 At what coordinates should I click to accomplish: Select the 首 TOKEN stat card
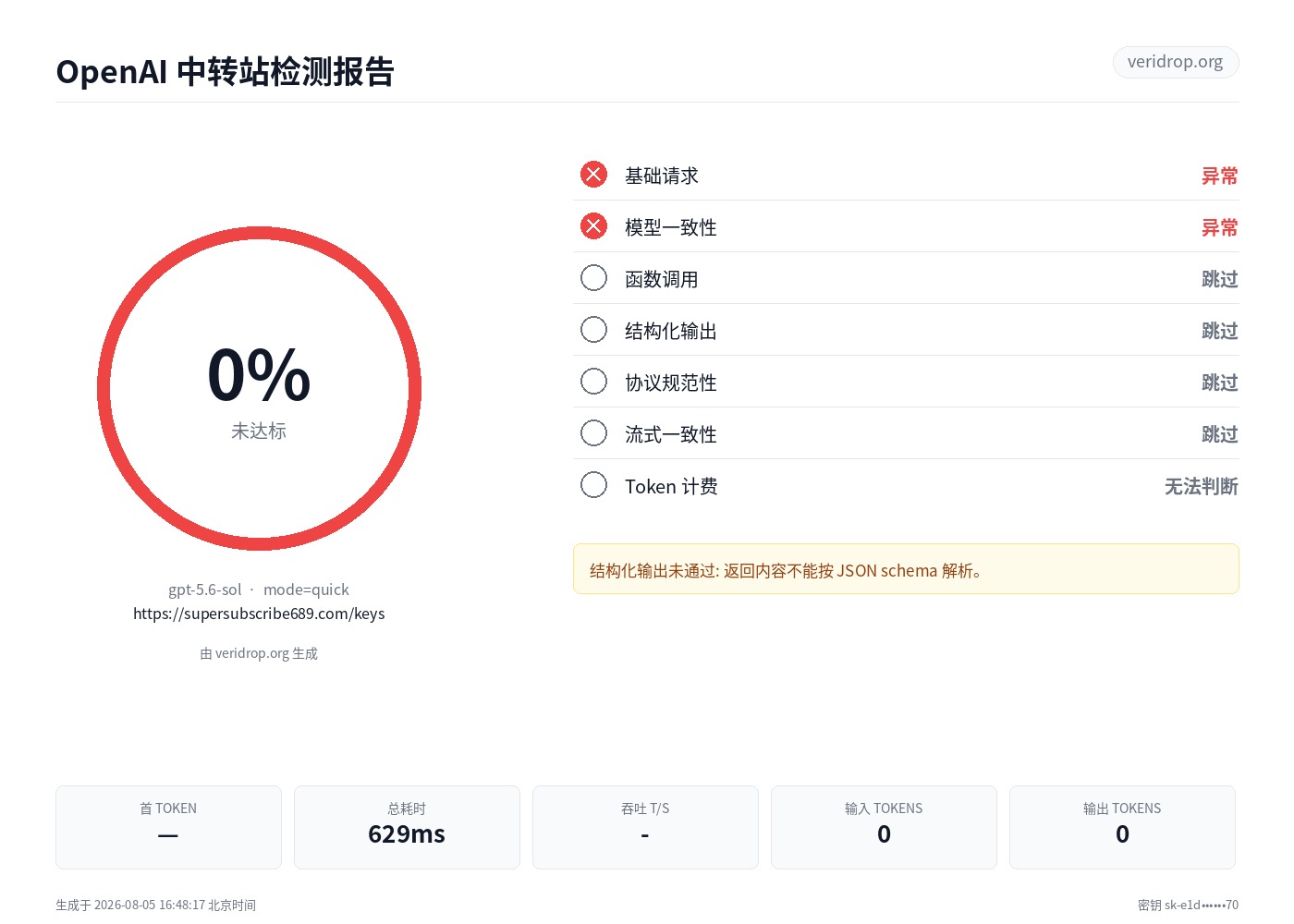[168, 827]
